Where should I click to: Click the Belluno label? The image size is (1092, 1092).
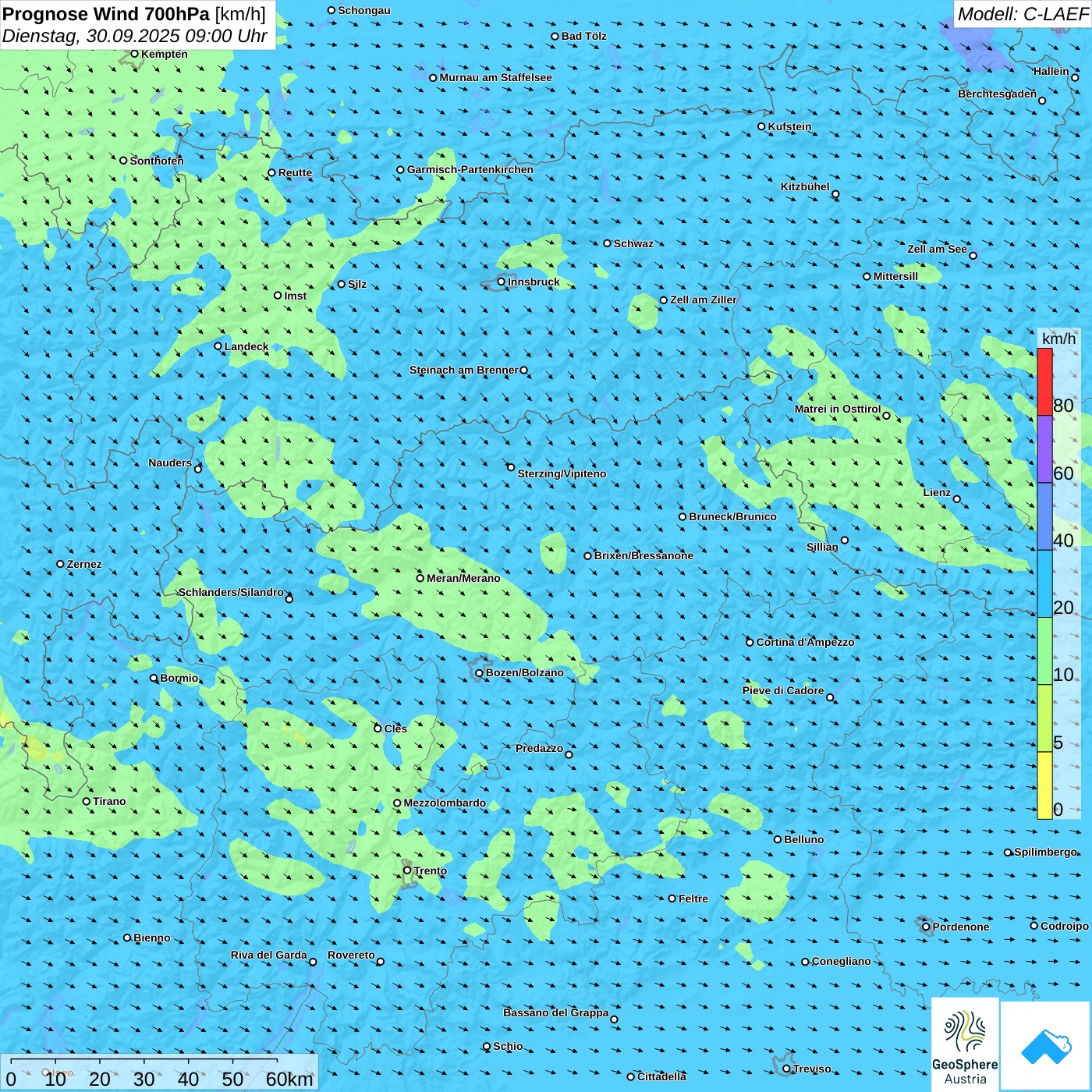pos(803,839)
